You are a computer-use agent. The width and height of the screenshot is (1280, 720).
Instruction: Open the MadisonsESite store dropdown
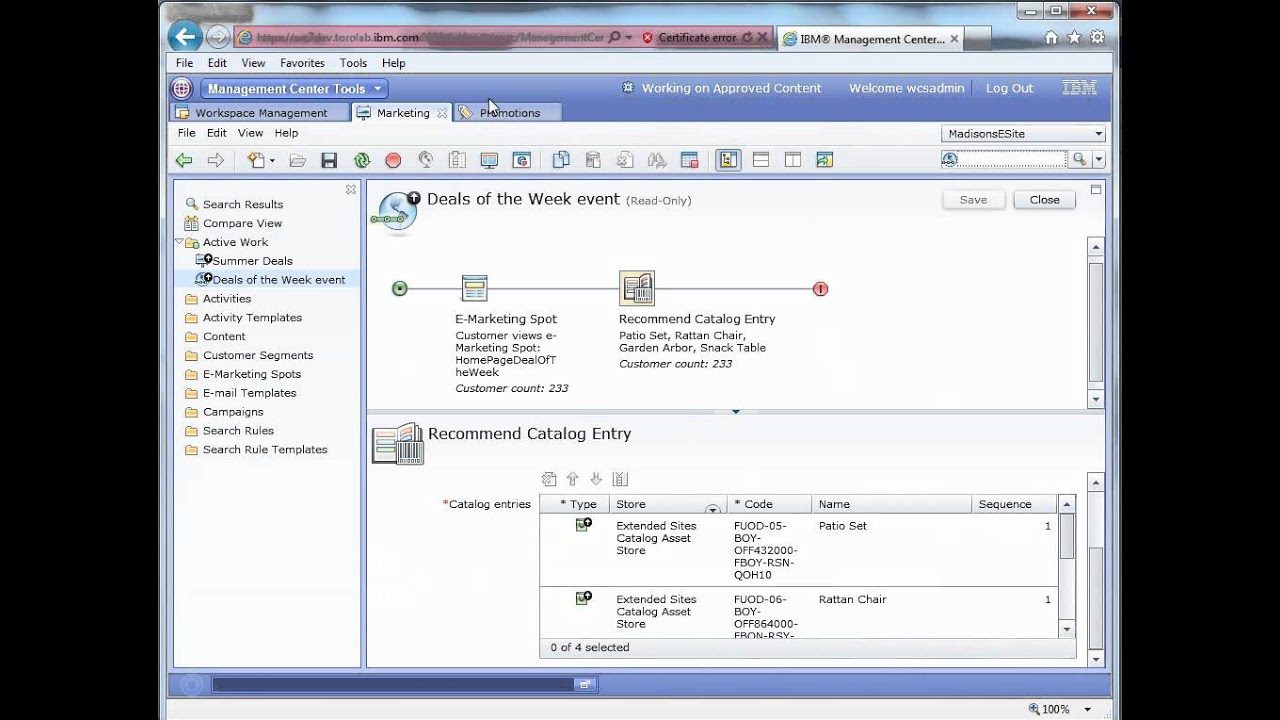point(1024,134)
